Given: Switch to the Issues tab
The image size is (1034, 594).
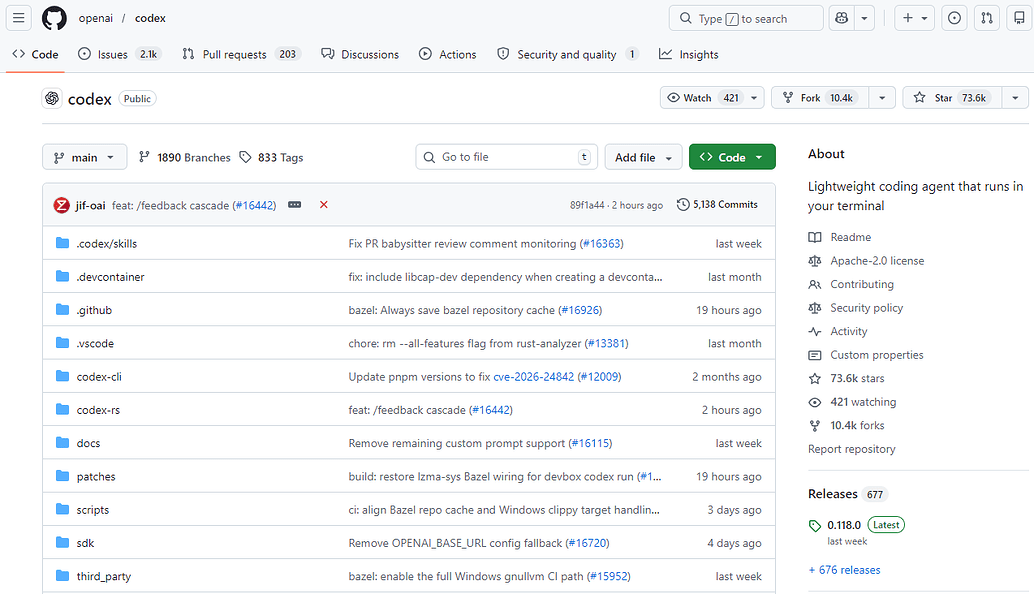Looking at the screenshot, I should coord(119,54).
